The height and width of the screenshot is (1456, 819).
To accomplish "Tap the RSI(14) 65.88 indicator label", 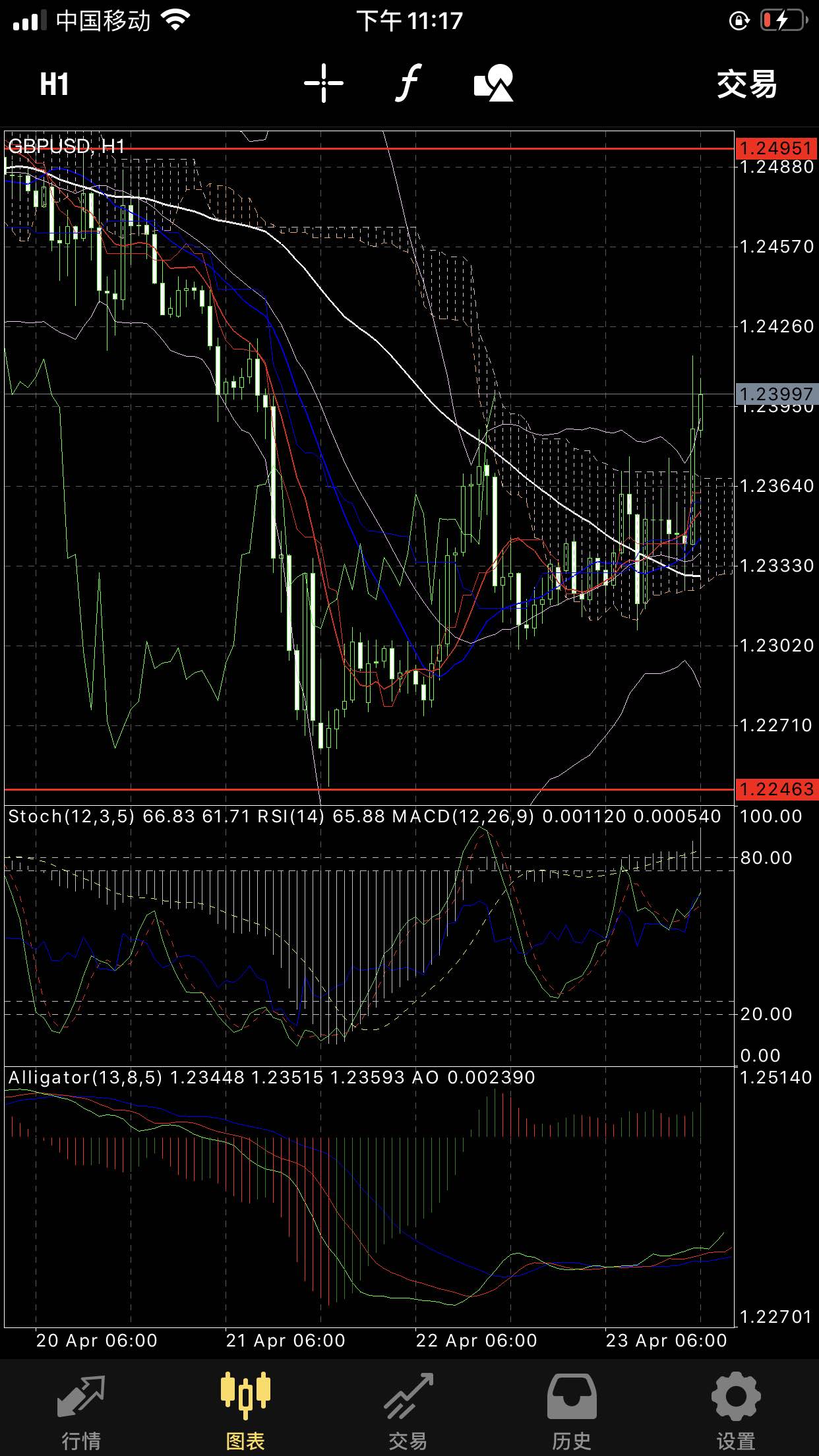I will (x=321, y=816).
